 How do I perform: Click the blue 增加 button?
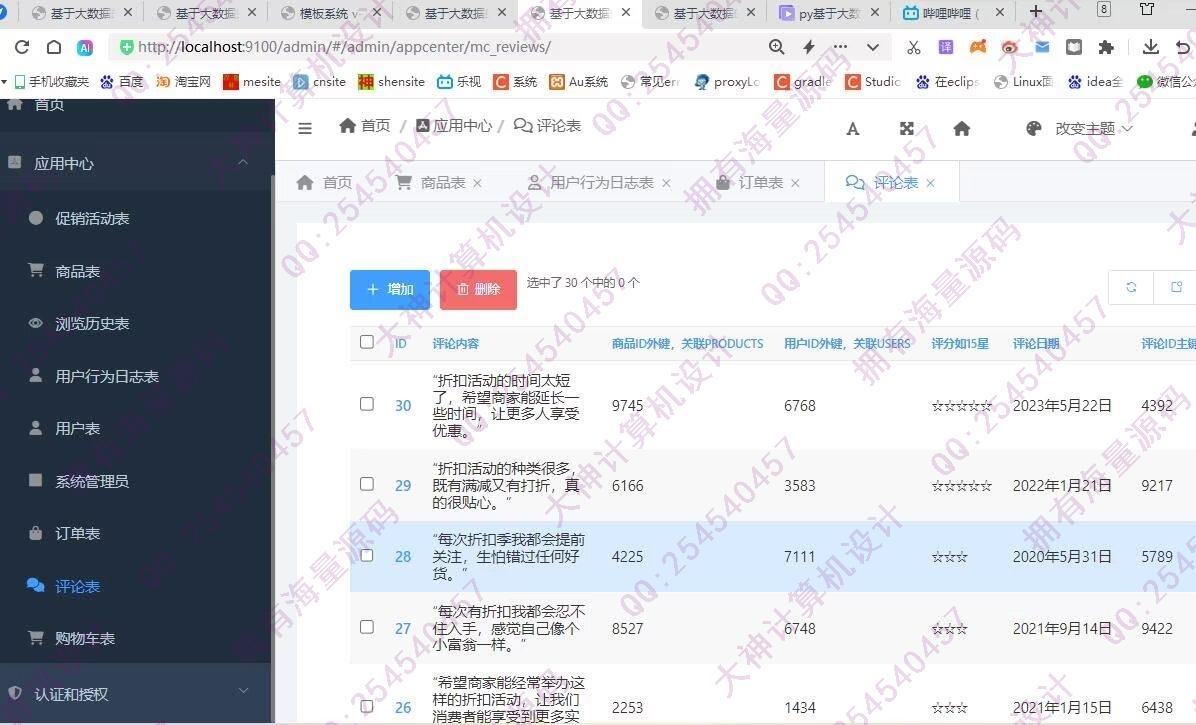[x=390, y=289]
